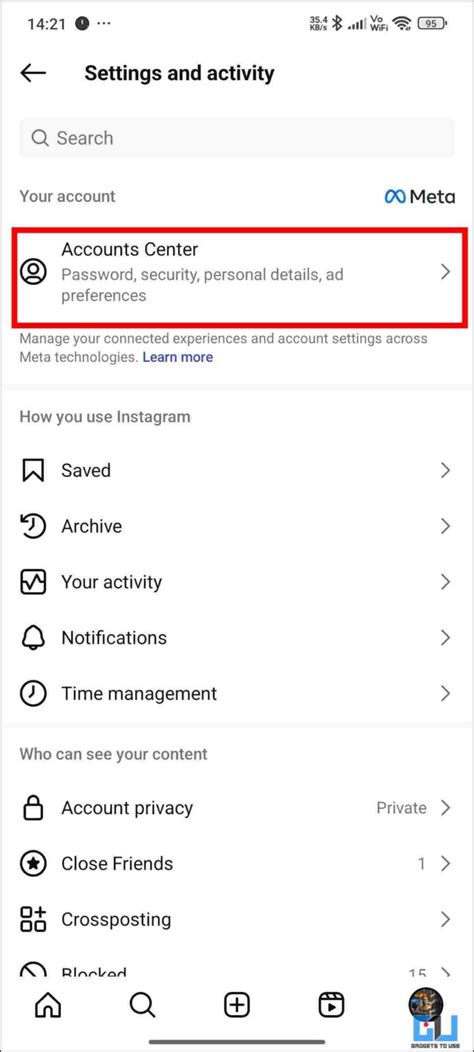Open the Explore search icon in bottom bar
This screenshot has width=474, height=1052.
pyautogui.click(x=142, y=1004)
